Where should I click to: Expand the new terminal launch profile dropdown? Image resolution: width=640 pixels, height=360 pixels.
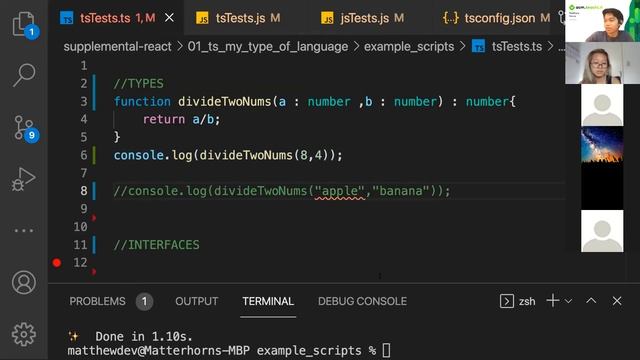pos(568,301)
